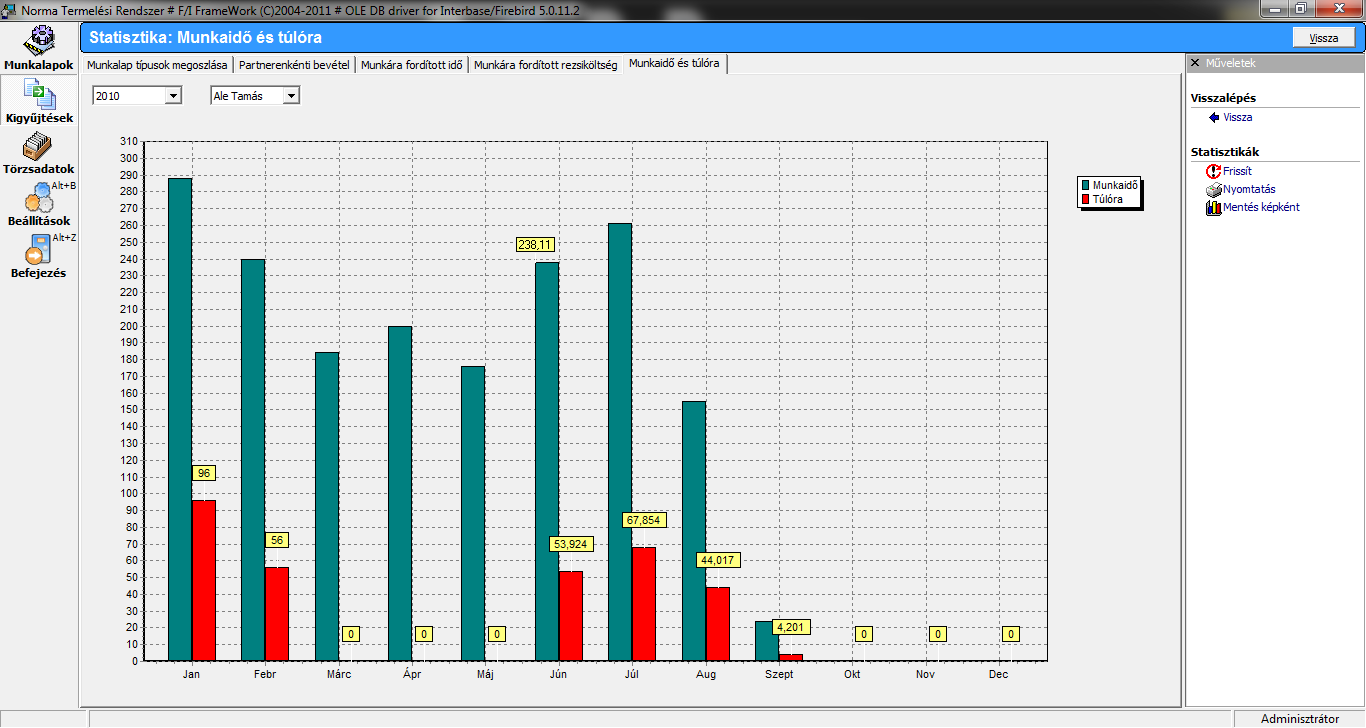This screenshot has height=728, width=1366.
Task: Click the application icon in the title bar
Action: pyautogui.click(x=10, y=9)
